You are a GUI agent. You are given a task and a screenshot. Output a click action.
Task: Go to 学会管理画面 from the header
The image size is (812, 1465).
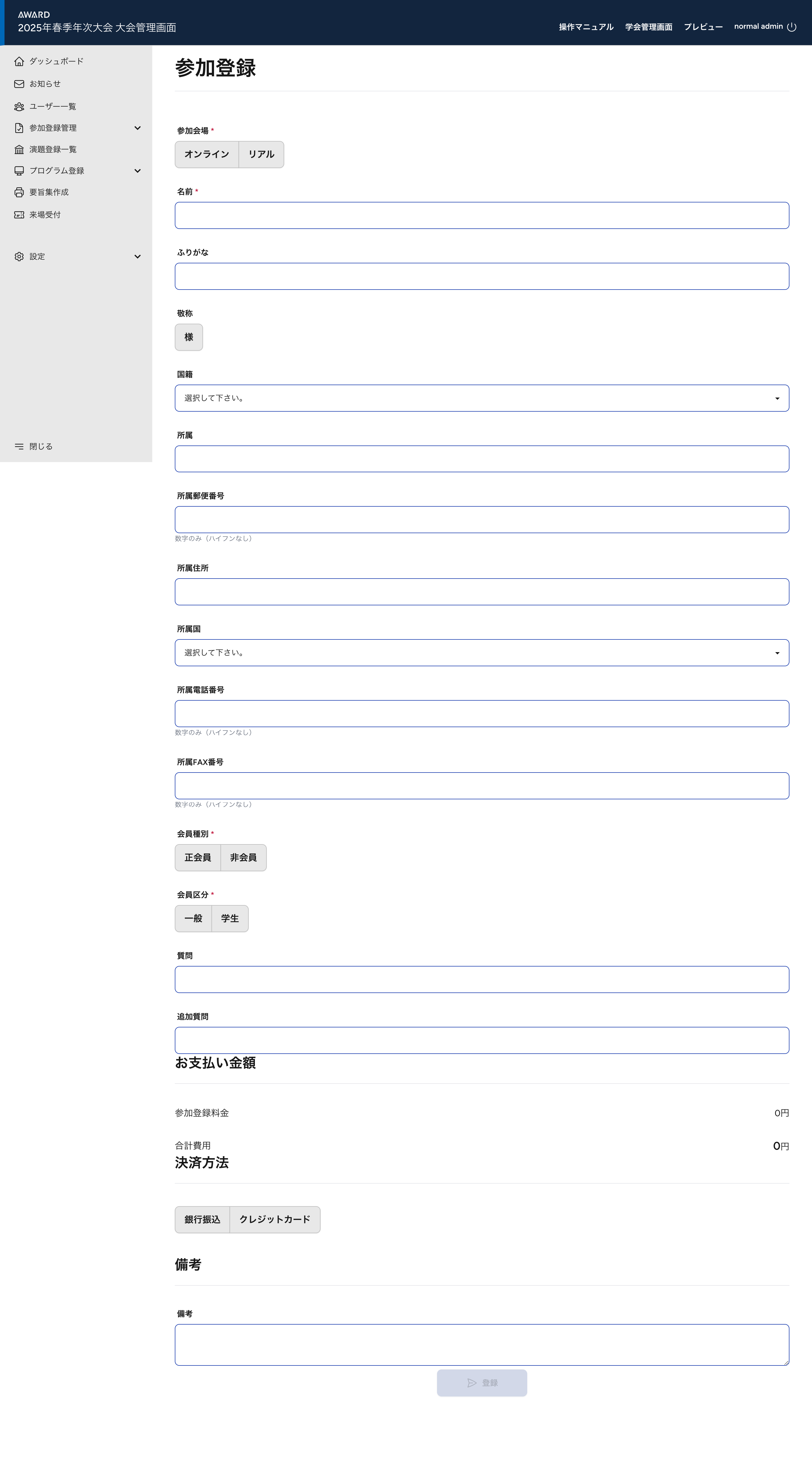(648, 27)
